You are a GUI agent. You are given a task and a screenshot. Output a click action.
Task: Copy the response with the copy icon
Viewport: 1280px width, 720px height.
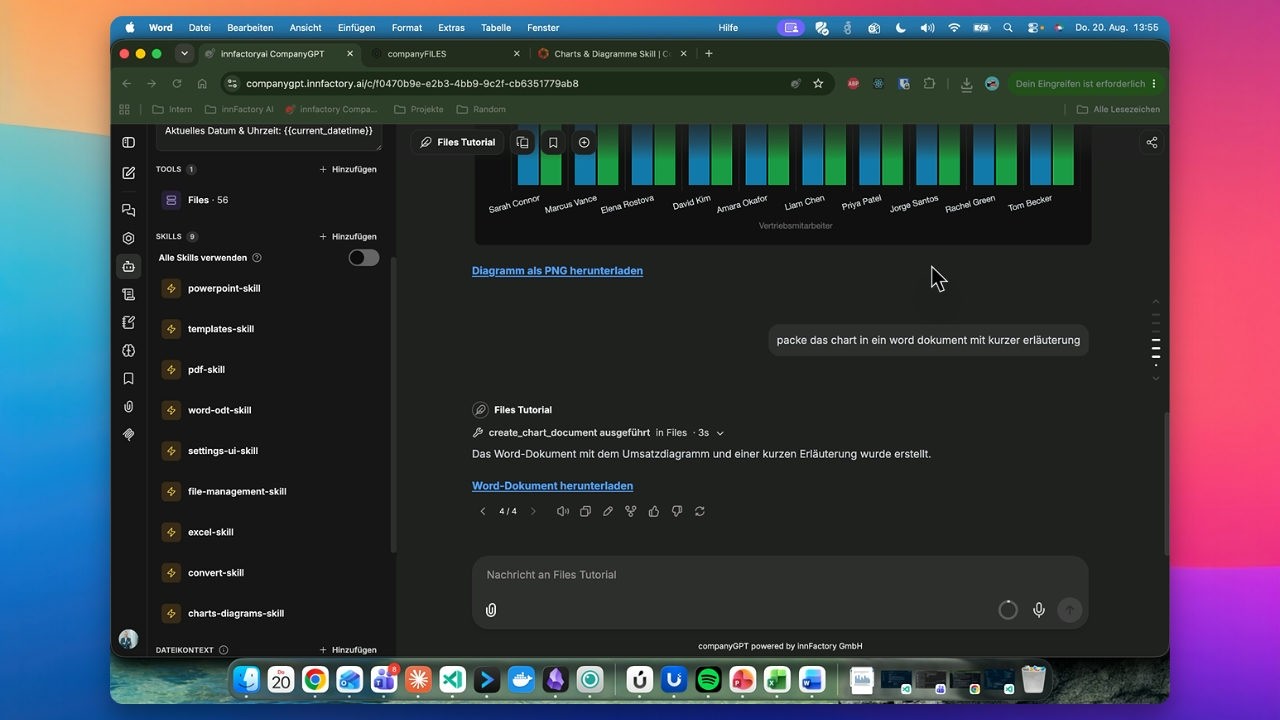pos(585,511)
